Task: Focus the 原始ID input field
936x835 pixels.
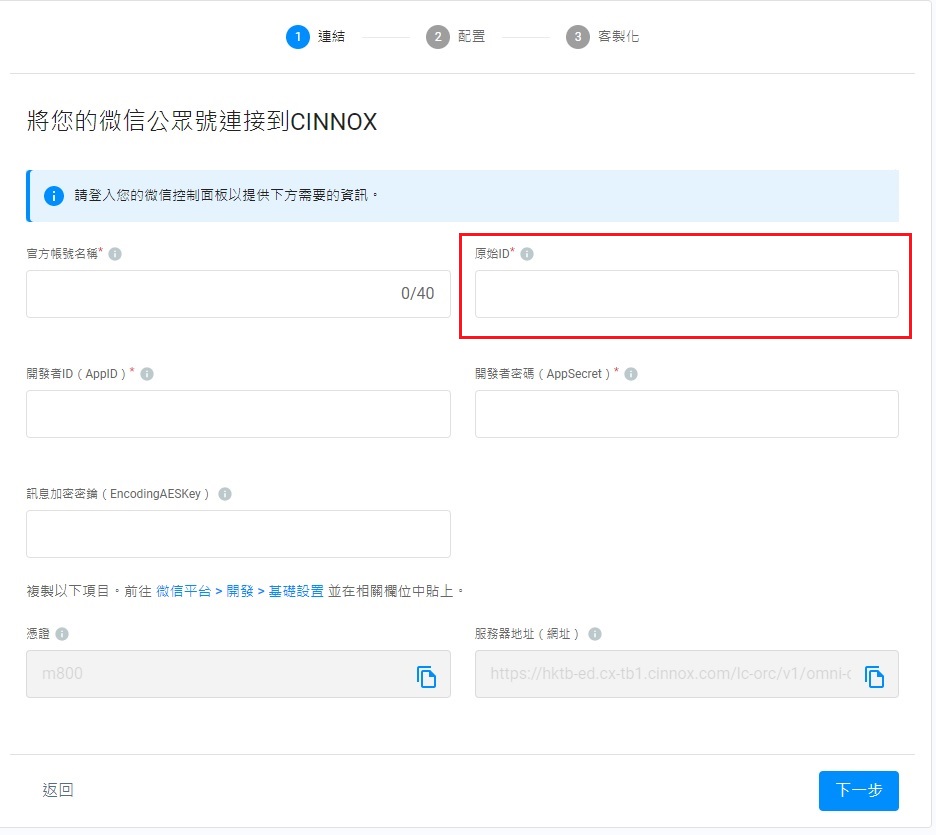Action: 686,294
